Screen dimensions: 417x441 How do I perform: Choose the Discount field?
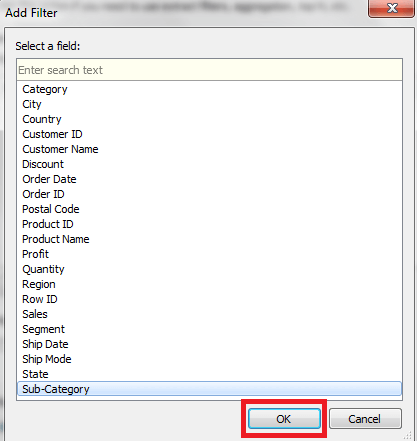(x=43, y=164)
